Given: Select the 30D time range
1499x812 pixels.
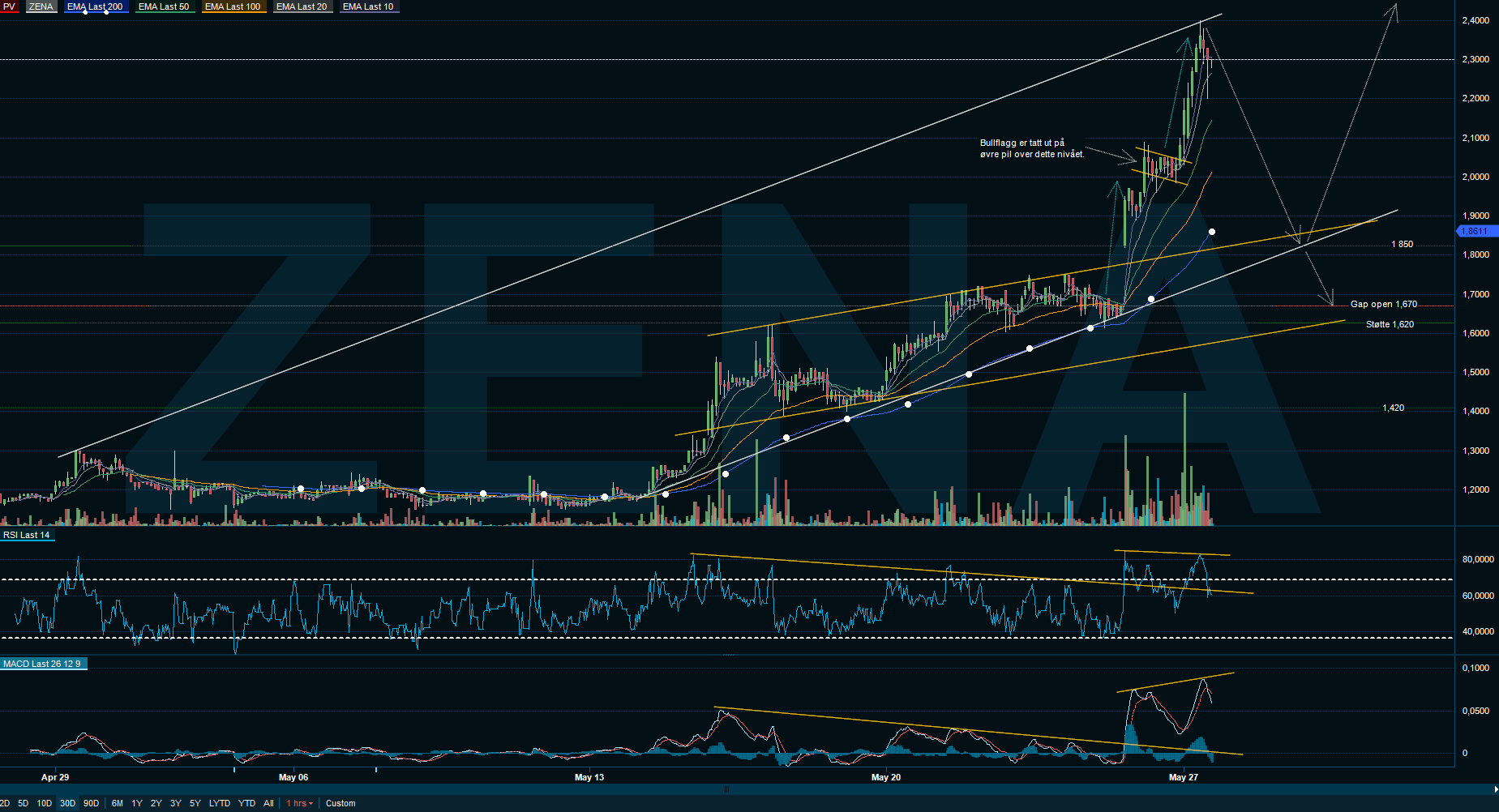Looking at the screenshot, I should tap(67, 803).
